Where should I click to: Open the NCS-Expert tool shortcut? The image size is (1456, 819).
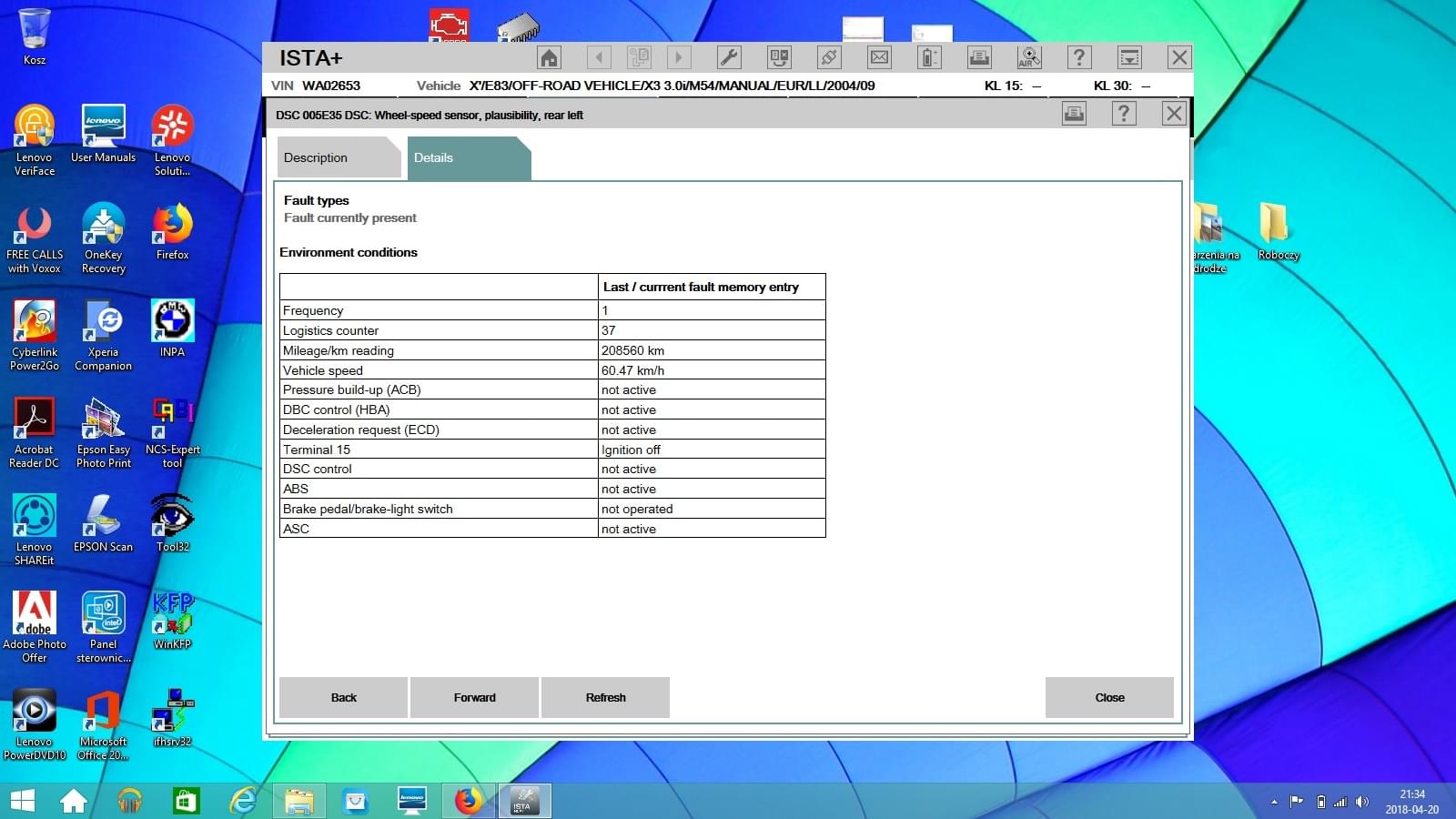click(172, 433)
